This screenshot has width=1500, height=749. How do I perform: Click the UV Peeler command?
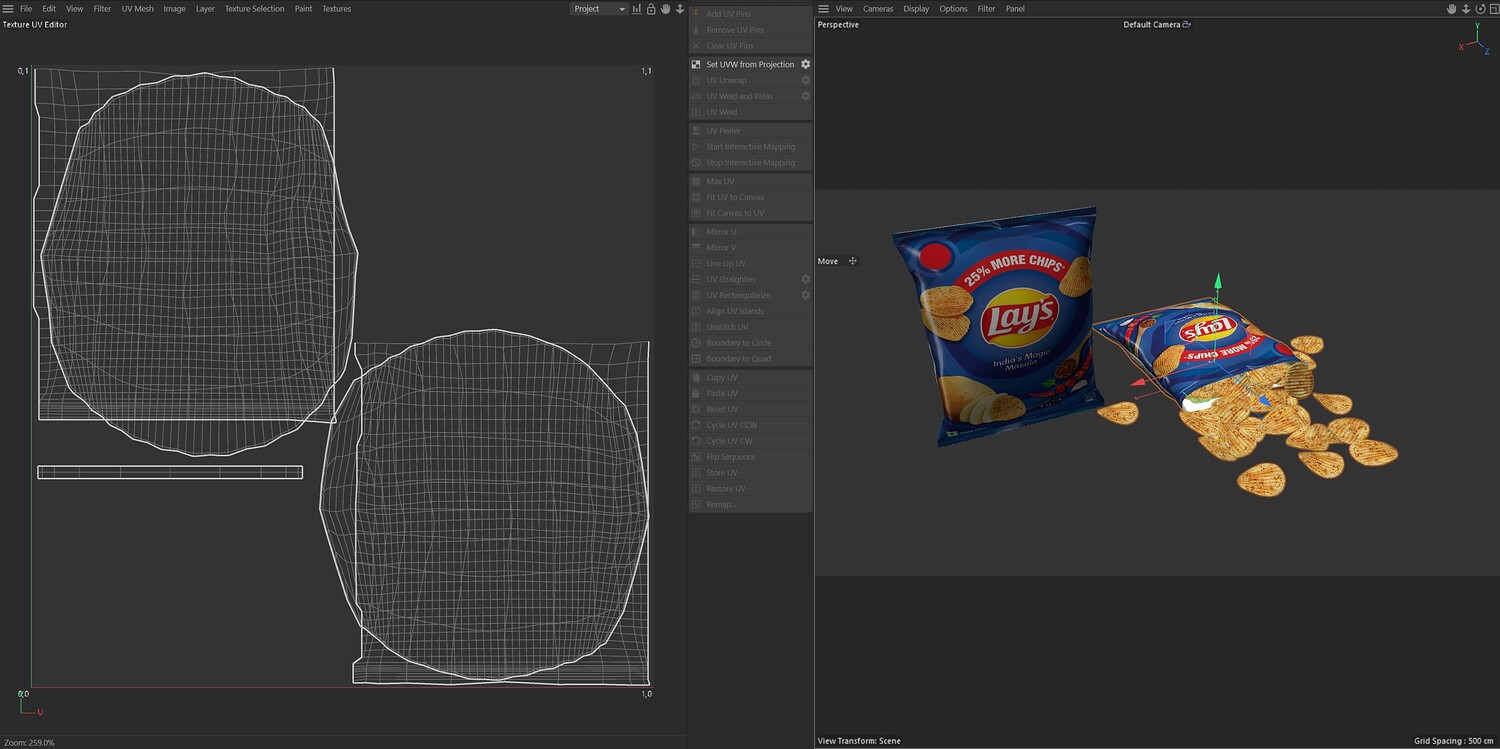[750, 131]
